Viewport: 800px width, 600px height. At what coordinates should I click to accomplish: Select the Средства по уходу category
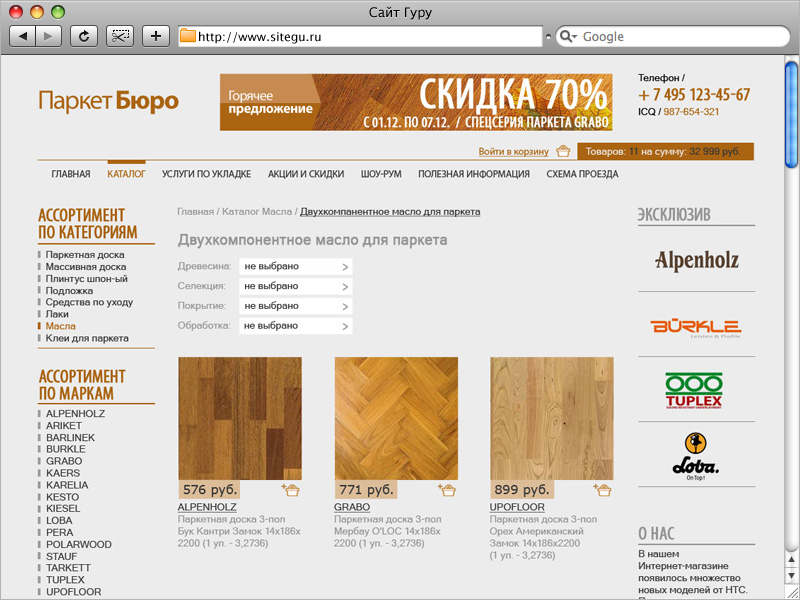[x=89, y=302]
